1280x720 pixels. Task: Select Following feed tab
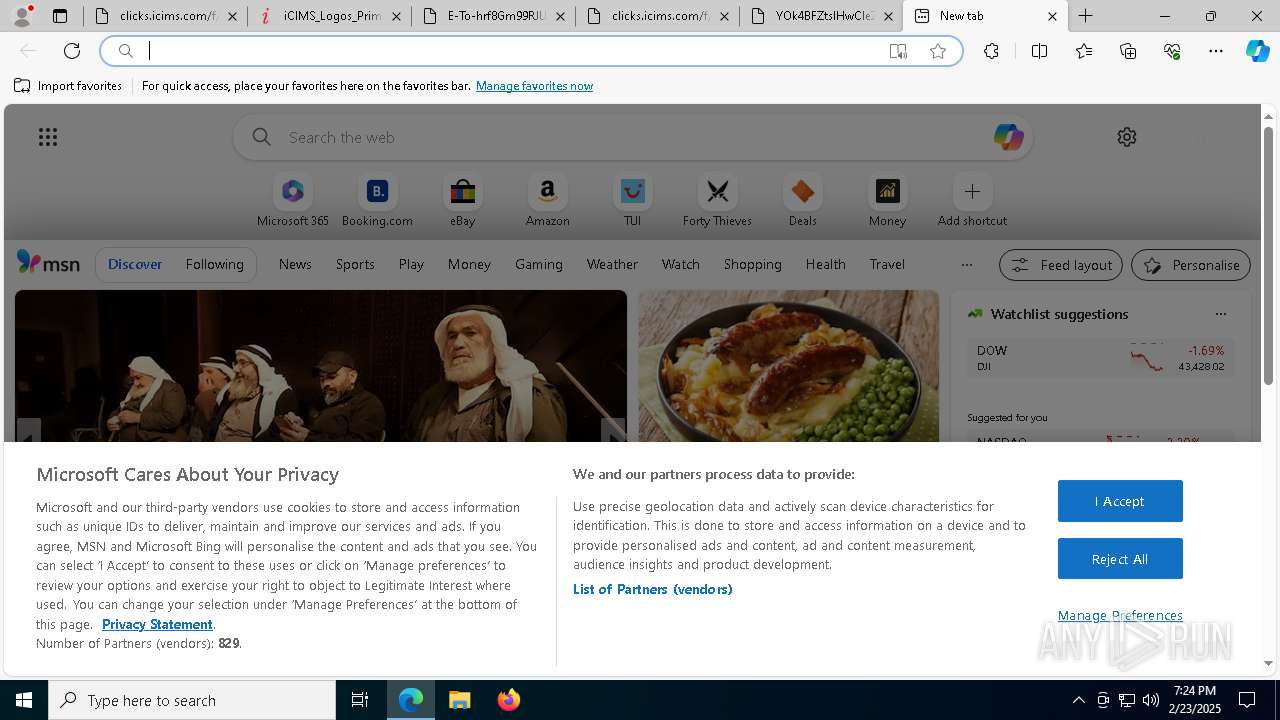pyautogui.click(x=214, y=264)
